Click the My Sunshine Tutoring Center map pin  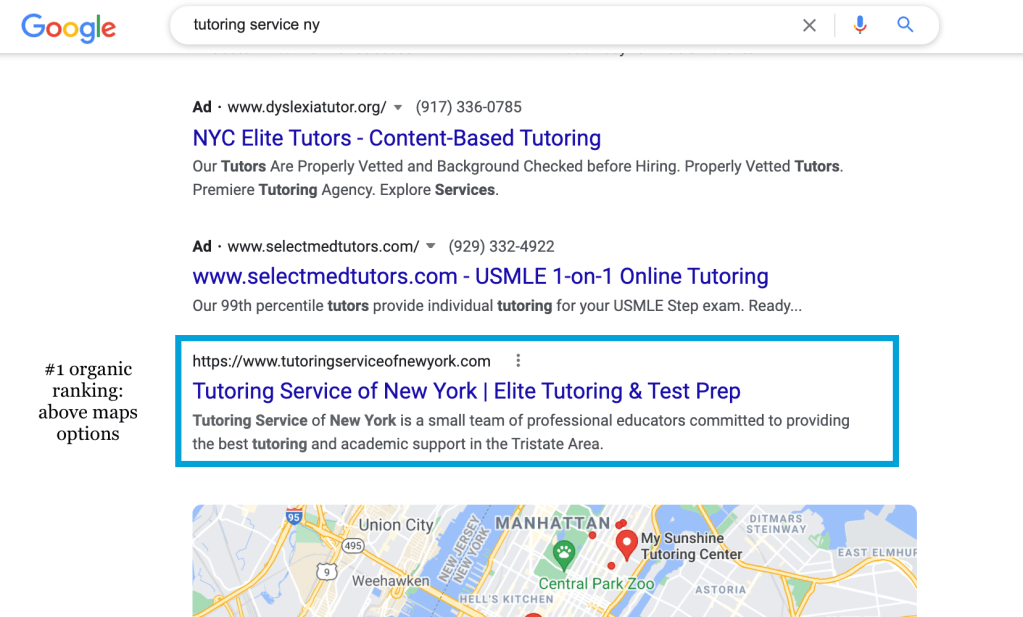627,544
